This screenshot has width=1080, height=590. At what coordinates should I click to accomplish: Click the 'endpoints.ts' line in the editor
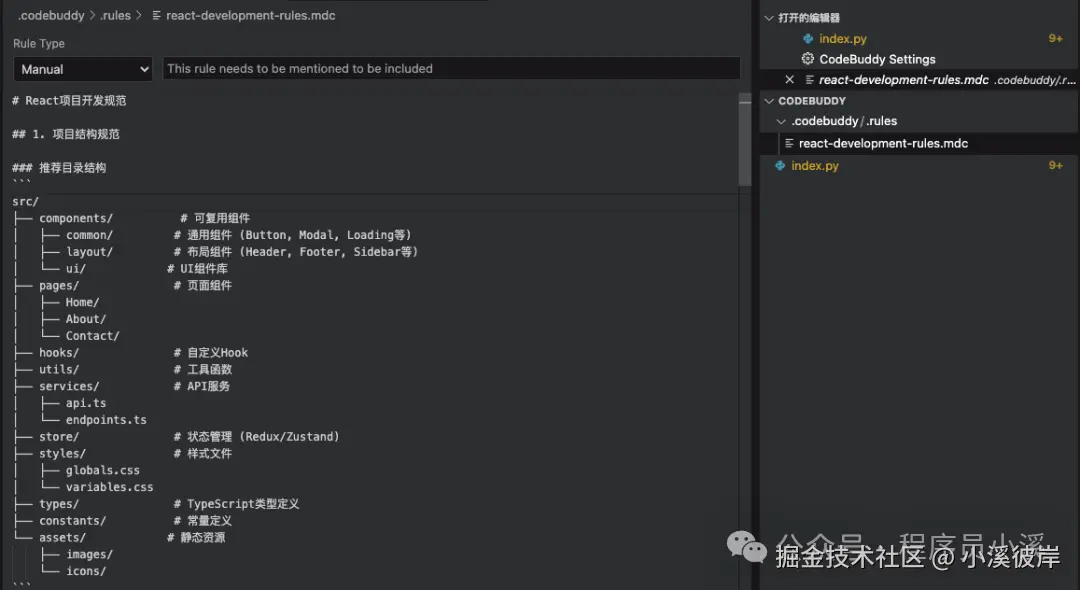[106, 420]
